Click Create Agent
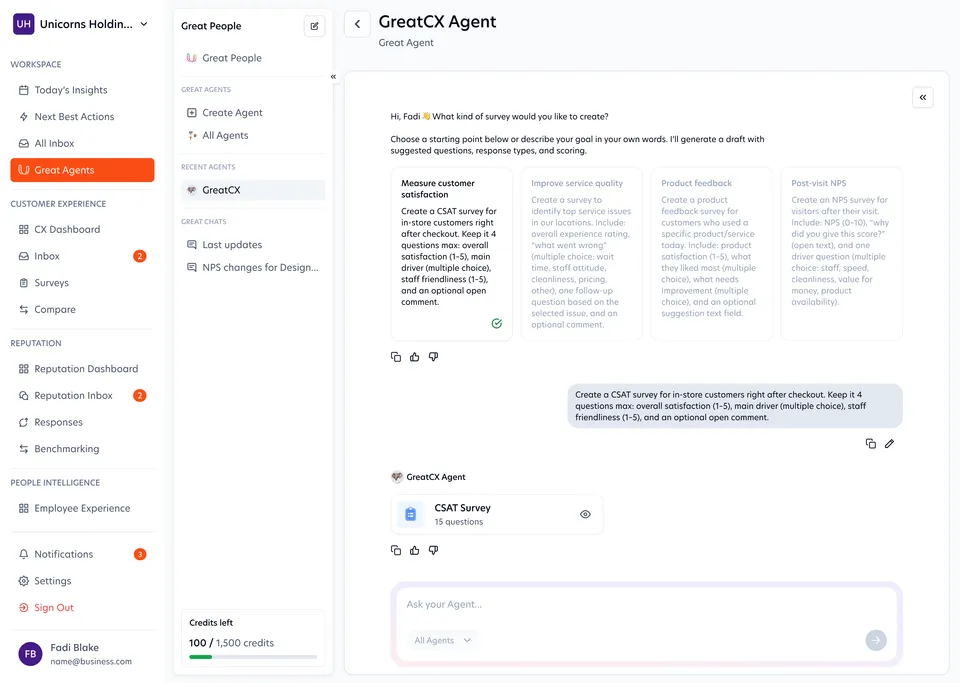The width and height of the screenshot is (960, 683). click(253, 113)
